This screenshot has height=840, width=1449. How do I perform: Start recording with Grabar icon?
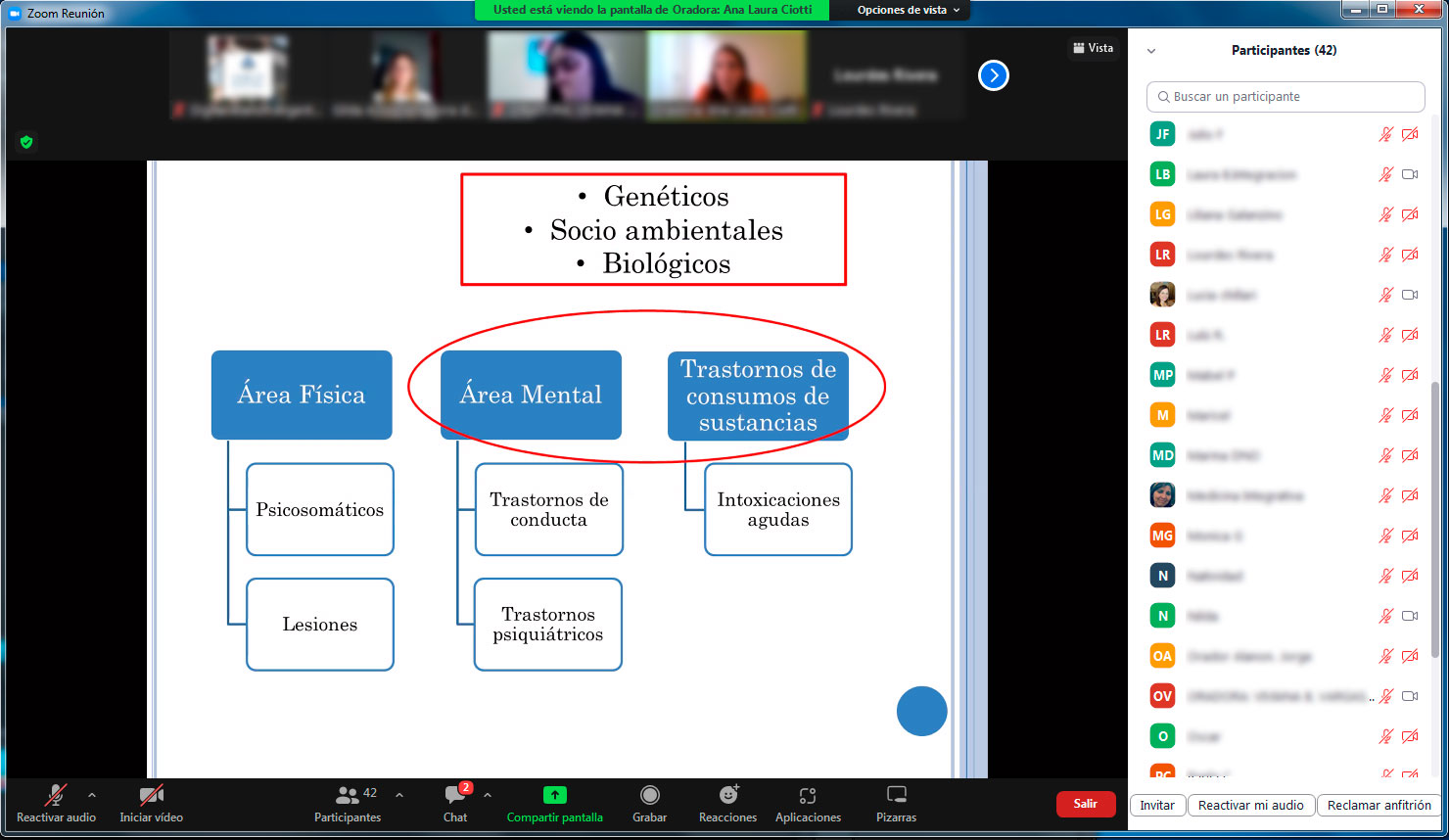pos(649,795)
